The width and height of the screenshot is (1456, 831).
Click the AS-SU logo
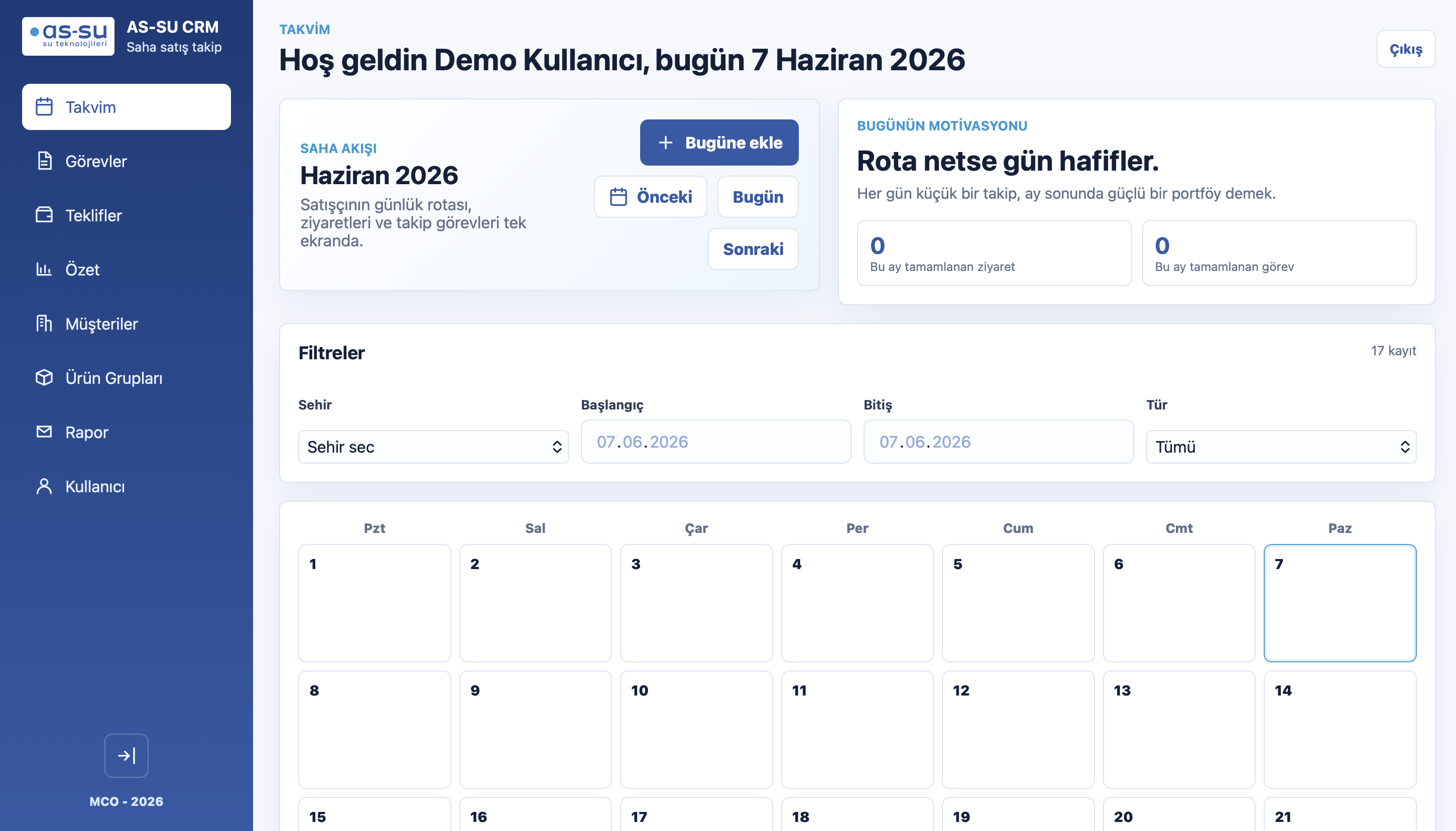(x=68, y=36)
